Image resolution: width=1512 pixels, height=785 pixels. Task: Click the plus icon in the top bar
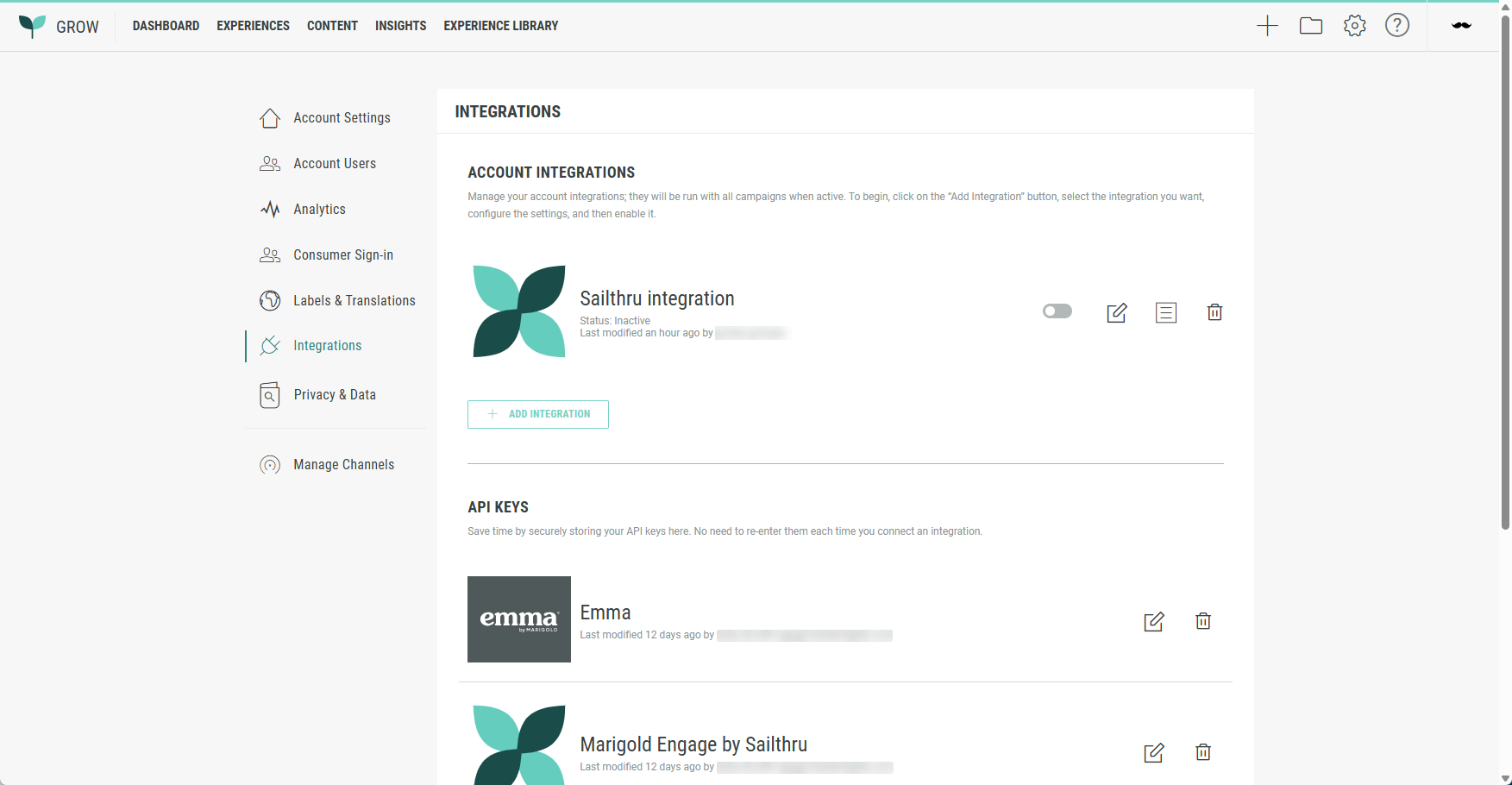[1267, 26]
